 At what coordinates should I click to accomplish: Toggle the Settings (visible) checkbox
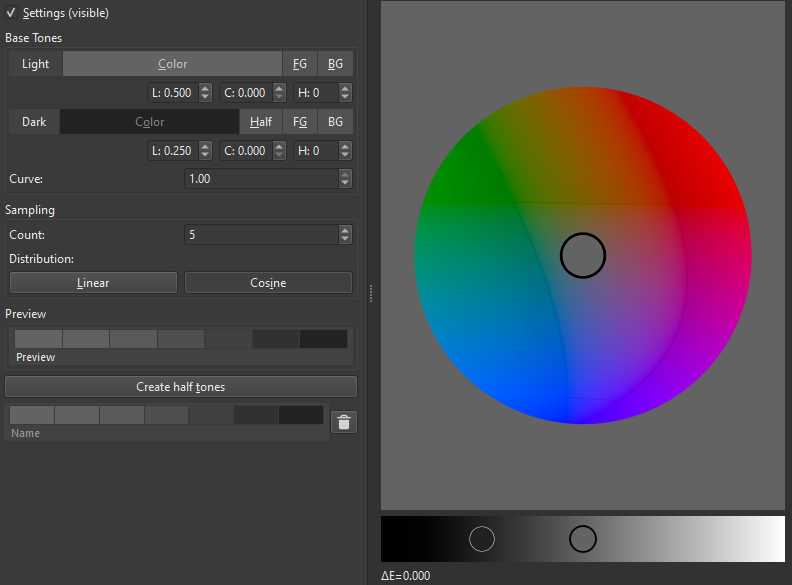(x=11, y=13)
